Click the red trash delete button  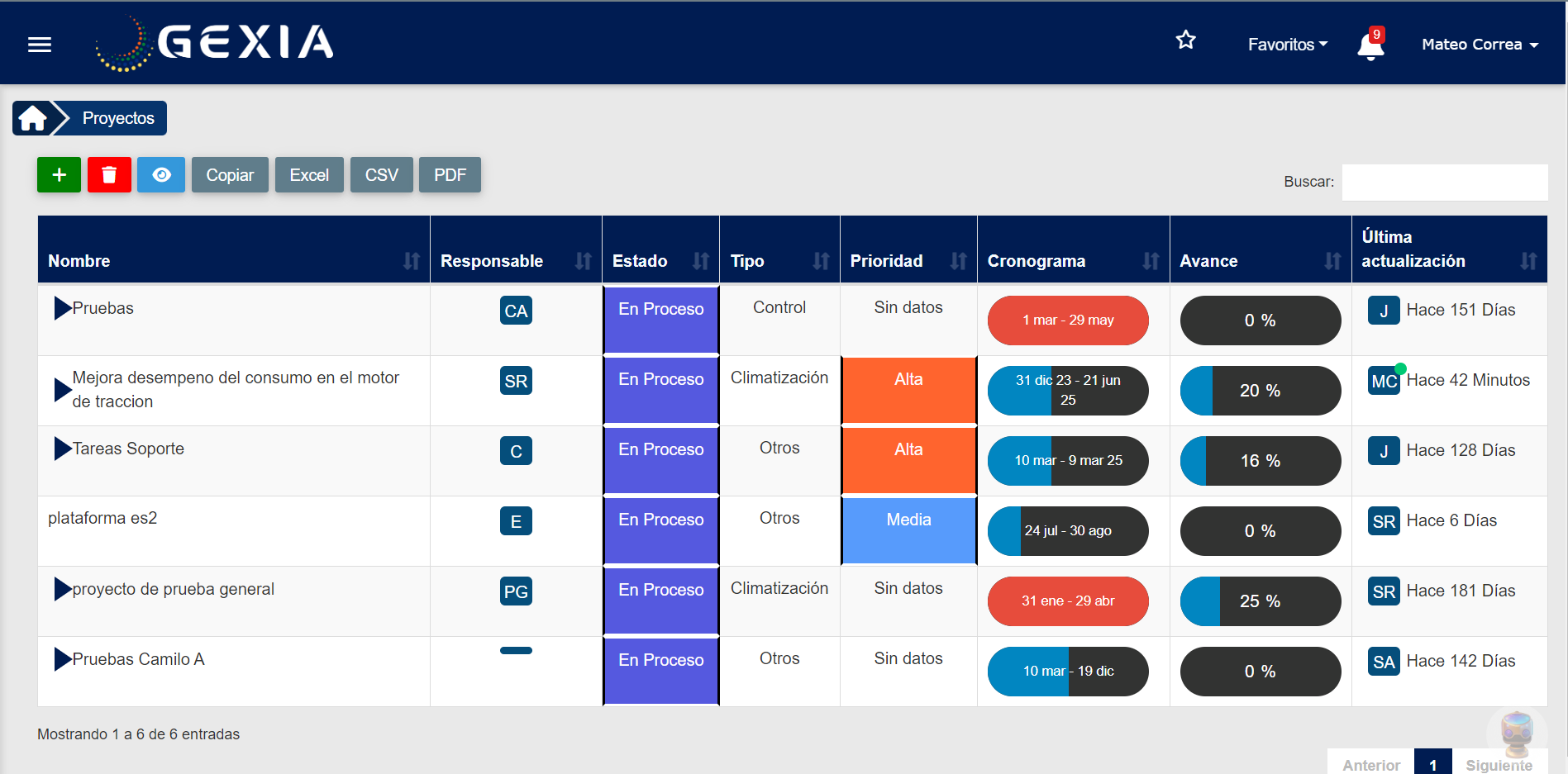point(109,175)
